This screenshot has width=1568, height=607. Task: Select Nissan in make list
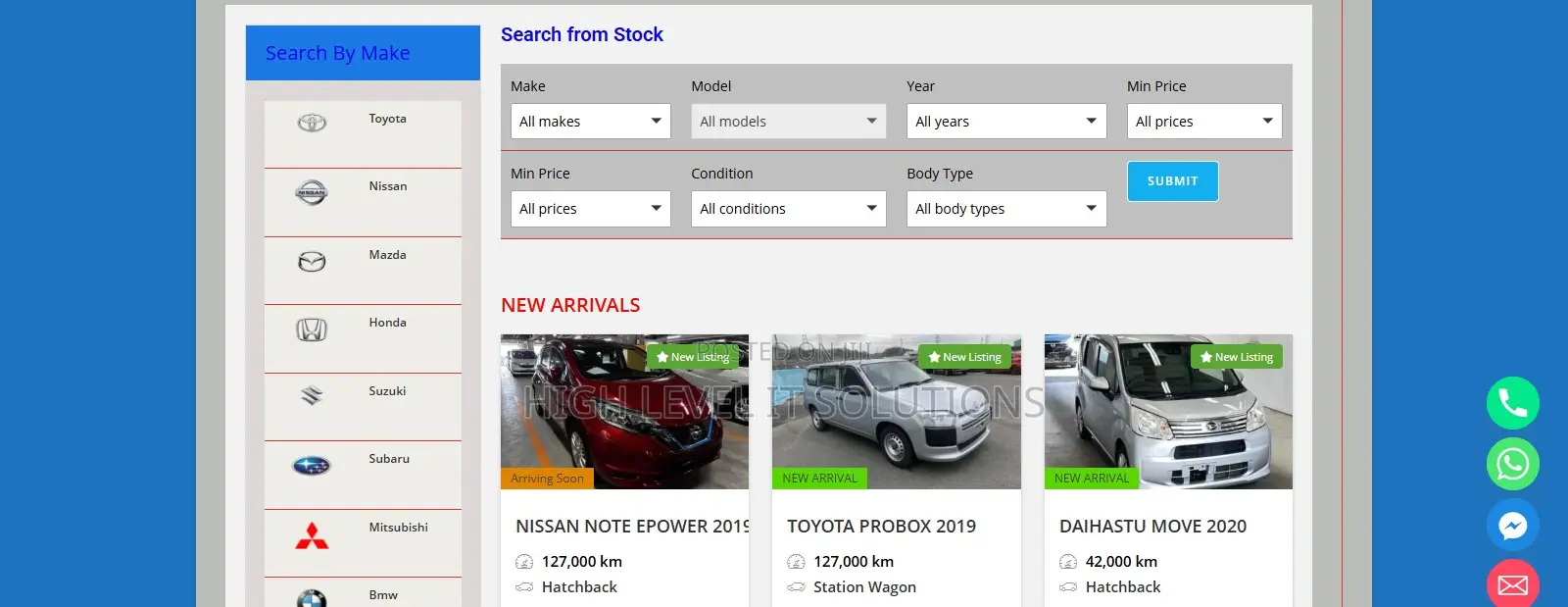(388, 186)
